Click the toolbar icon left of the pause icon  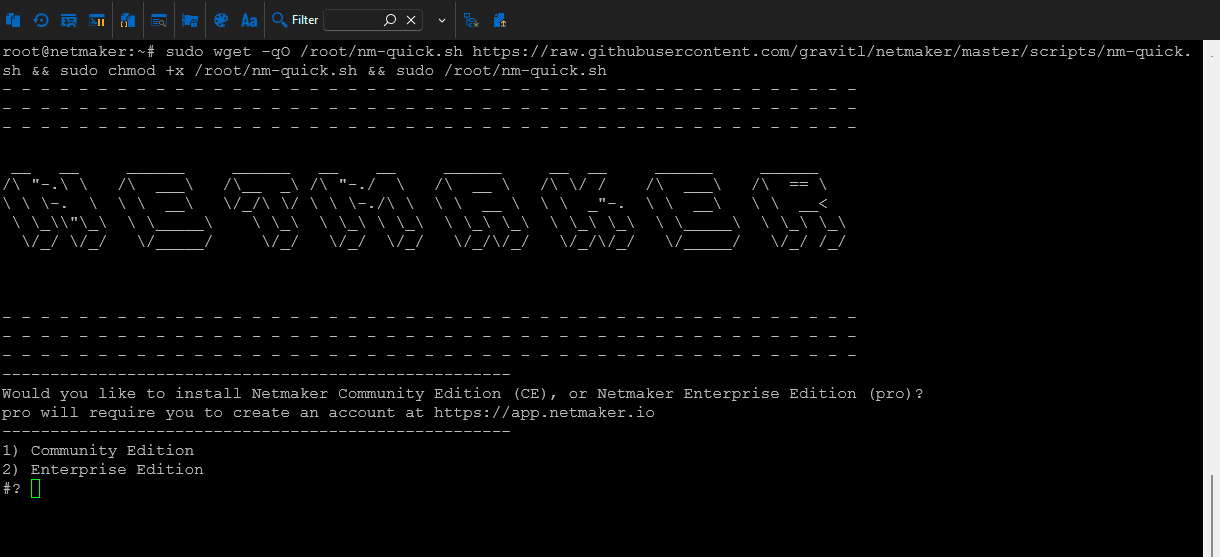69,20
